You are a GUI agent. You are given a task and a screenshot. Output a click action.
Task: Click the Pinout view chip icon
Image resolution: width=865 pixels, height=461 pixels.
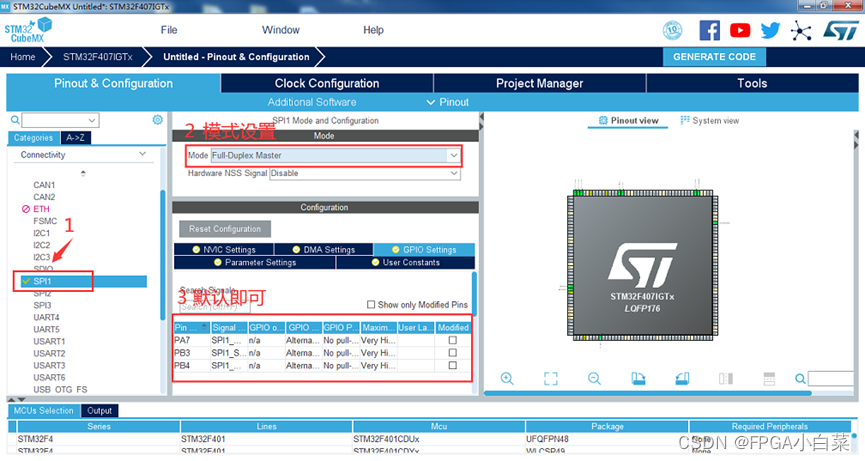603,120
